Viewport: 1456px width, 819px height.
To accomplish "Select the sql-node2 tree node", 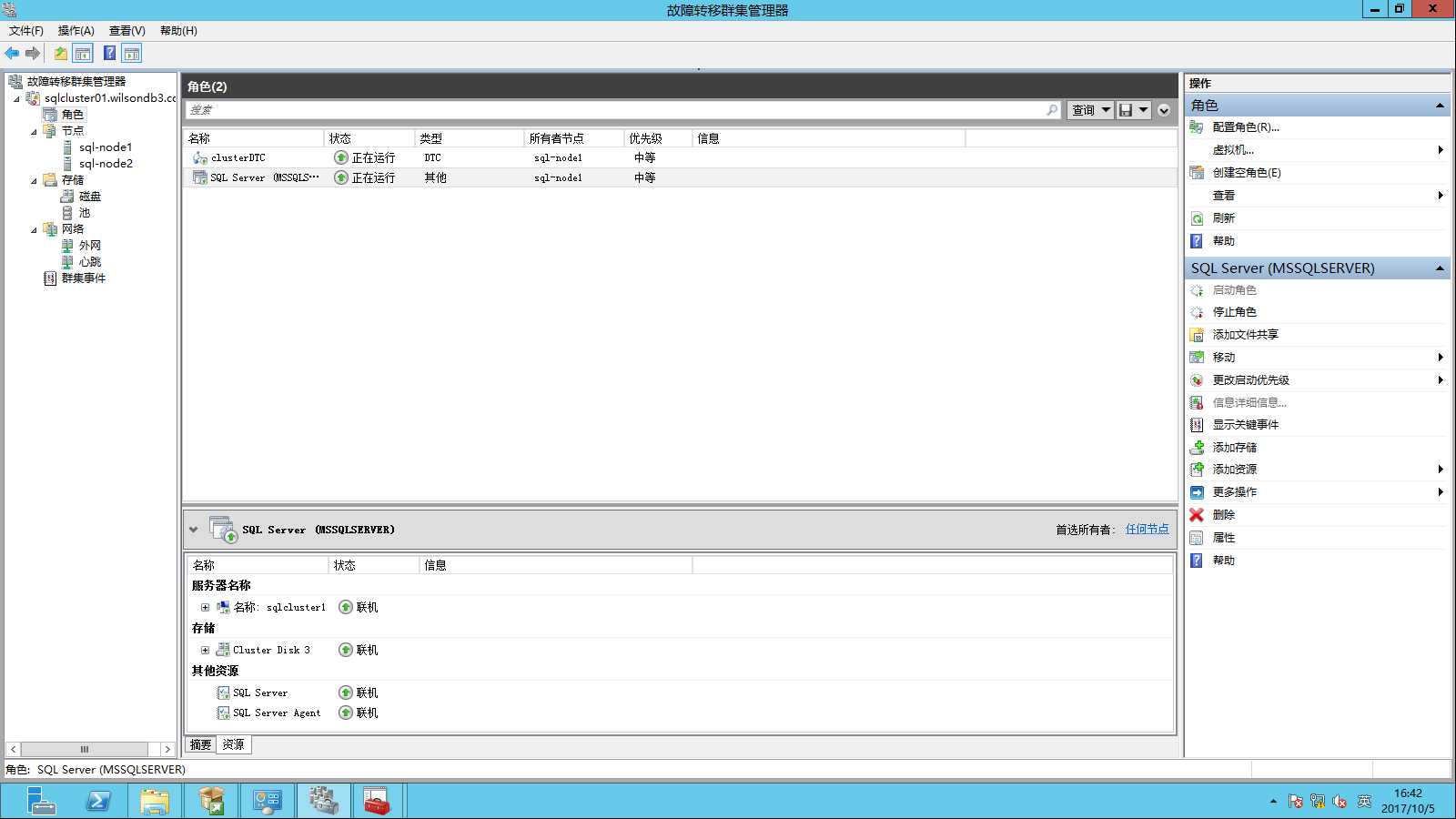I will pos(105,164).
